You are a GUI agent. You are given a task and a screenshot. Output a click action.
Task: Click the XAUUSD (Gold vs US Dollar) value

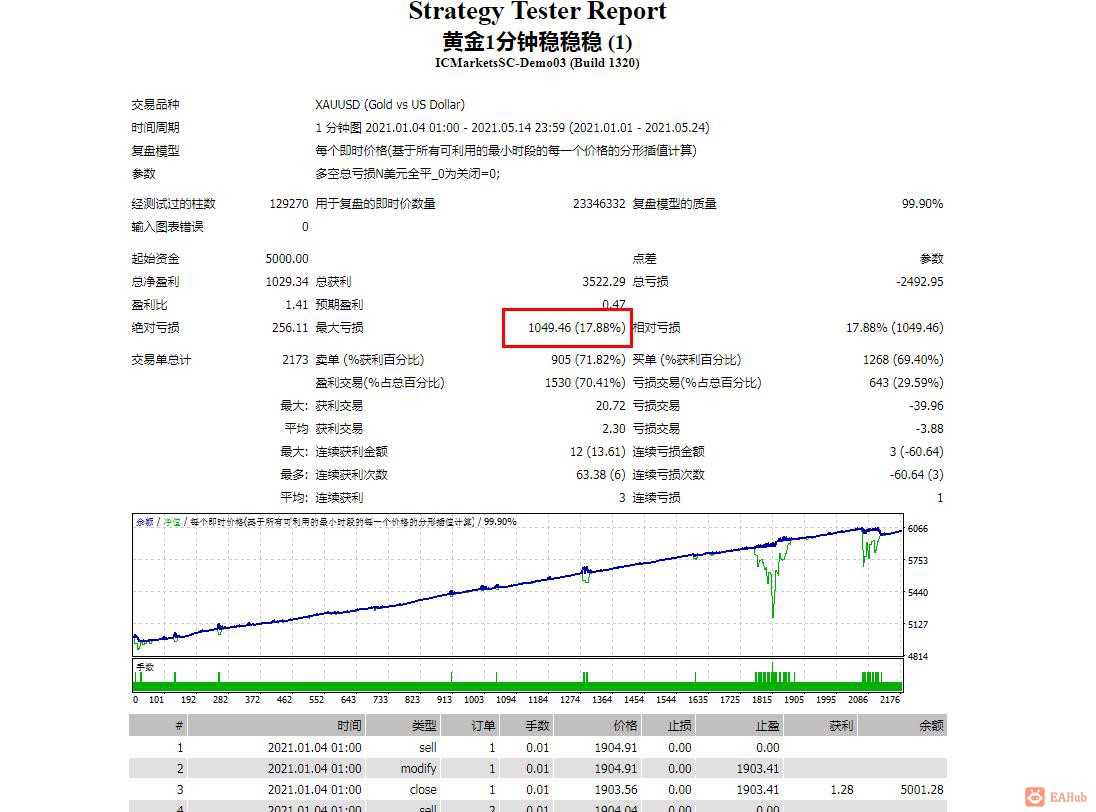click(x=389, y=105)
